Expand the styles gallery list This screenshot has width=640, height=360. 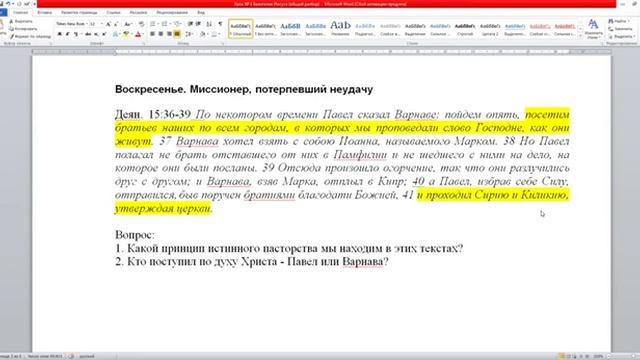pos(580,36)
